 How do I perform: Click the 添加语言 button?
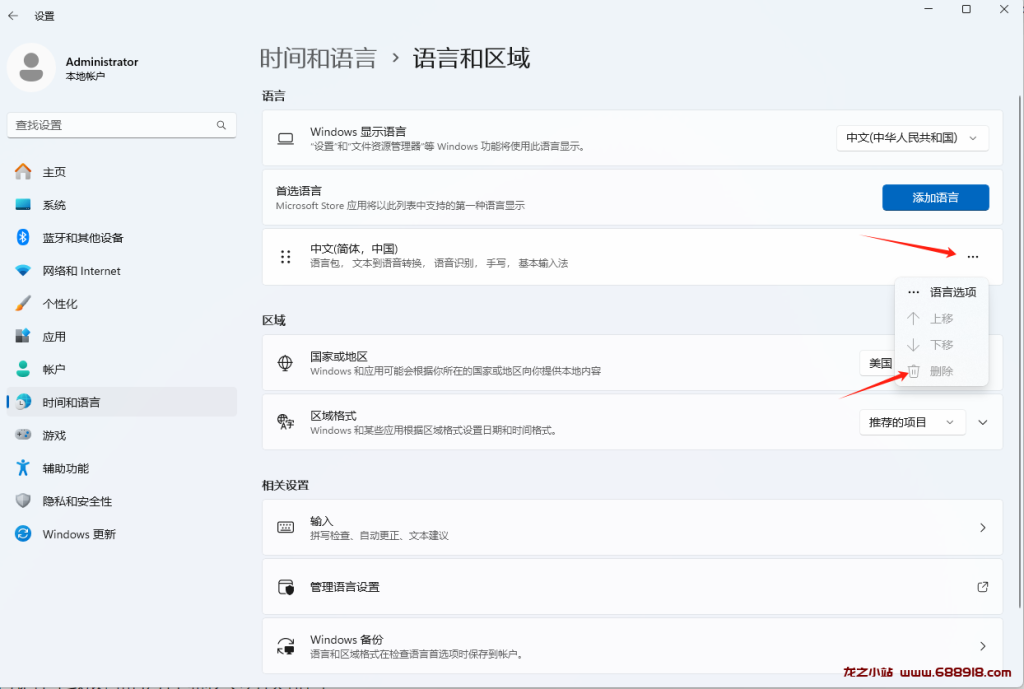[935, 197]
